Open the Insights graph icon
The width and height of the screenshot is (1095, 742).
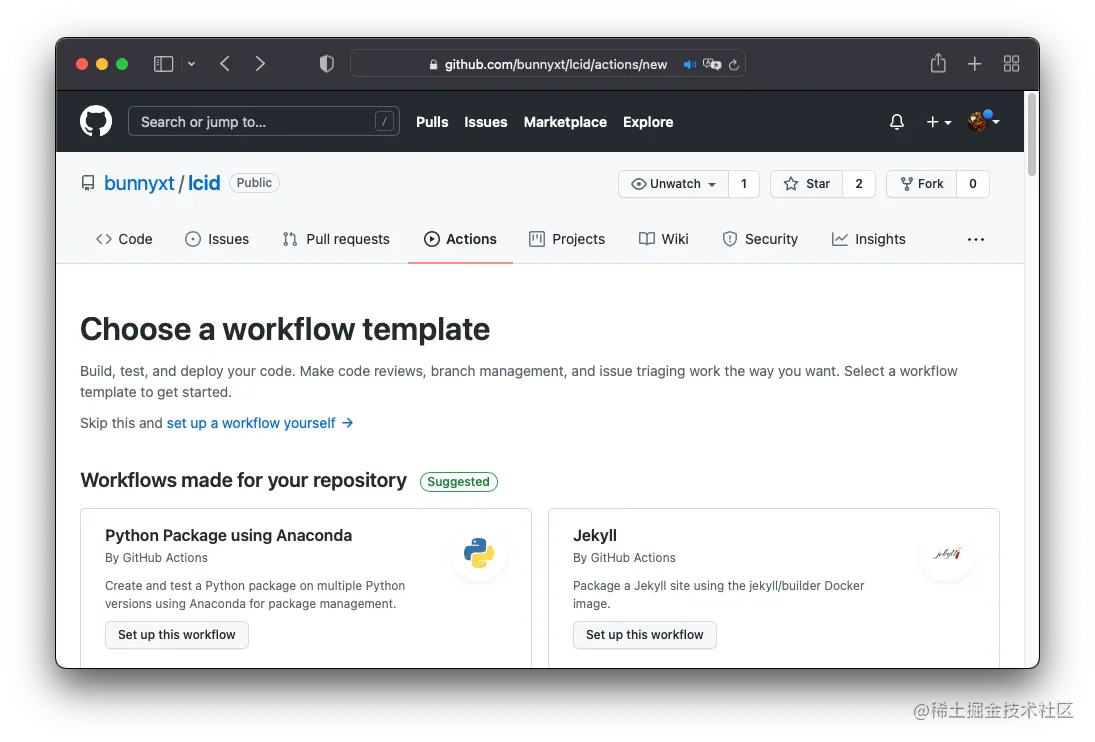(x=839, y=239)
